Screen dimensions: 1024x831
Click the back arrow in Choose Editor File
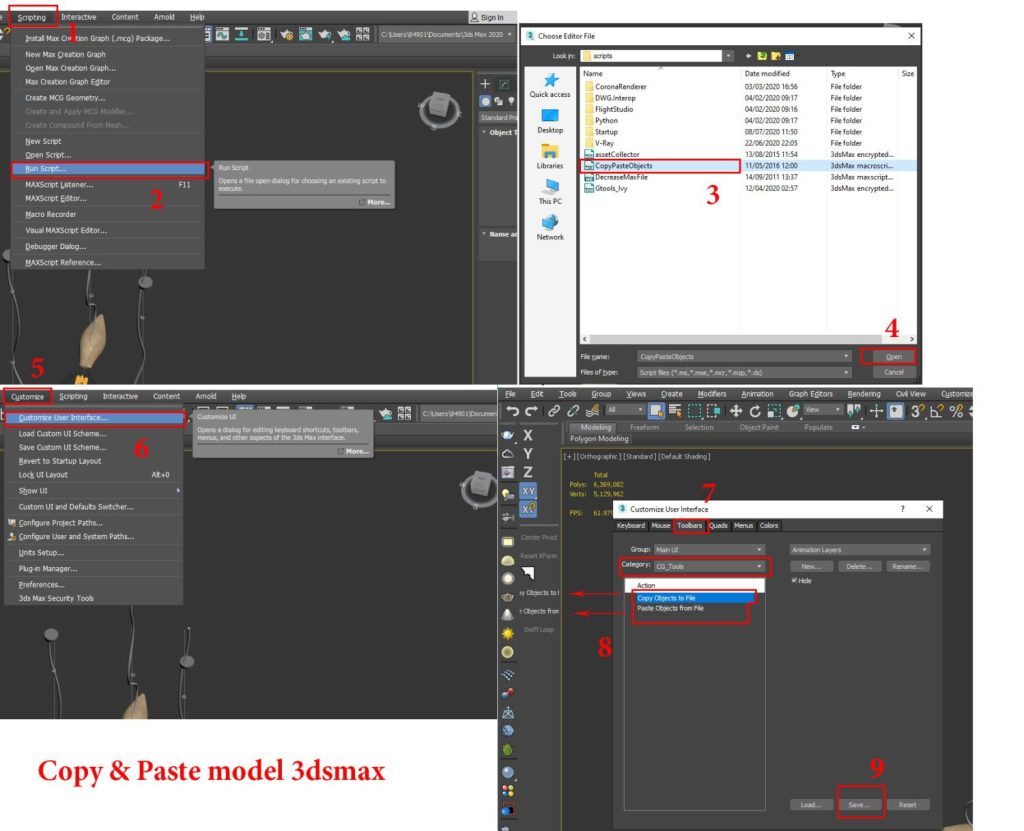tap(748, 56)
